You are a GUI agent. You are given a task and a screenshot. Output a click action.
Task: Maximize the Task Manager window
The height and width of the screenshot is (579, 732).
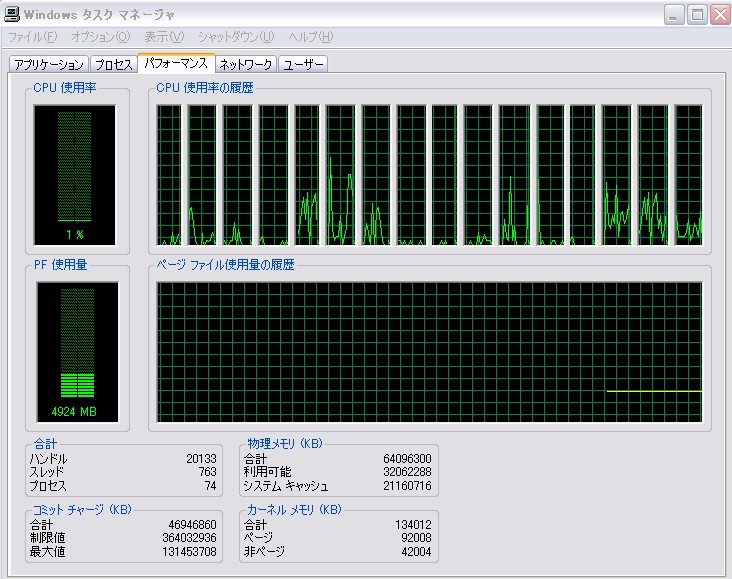click(x=697, y=15)
